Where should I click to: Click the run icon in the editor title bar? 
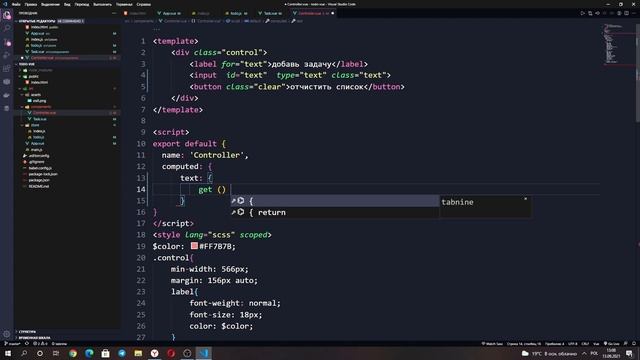click(582, 13)
